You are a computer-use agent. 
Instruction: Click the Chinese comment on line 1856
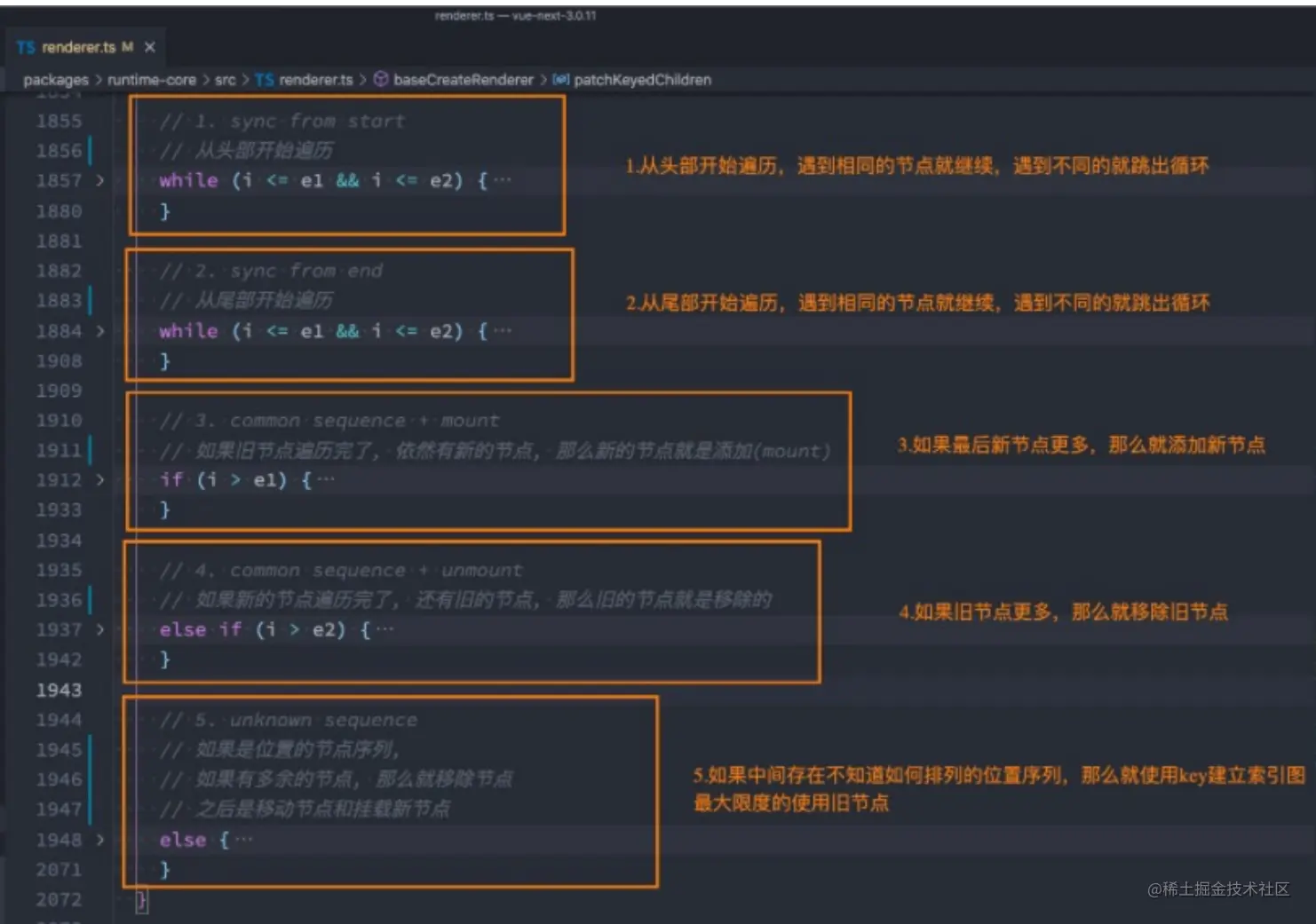(x=247, y=150)
